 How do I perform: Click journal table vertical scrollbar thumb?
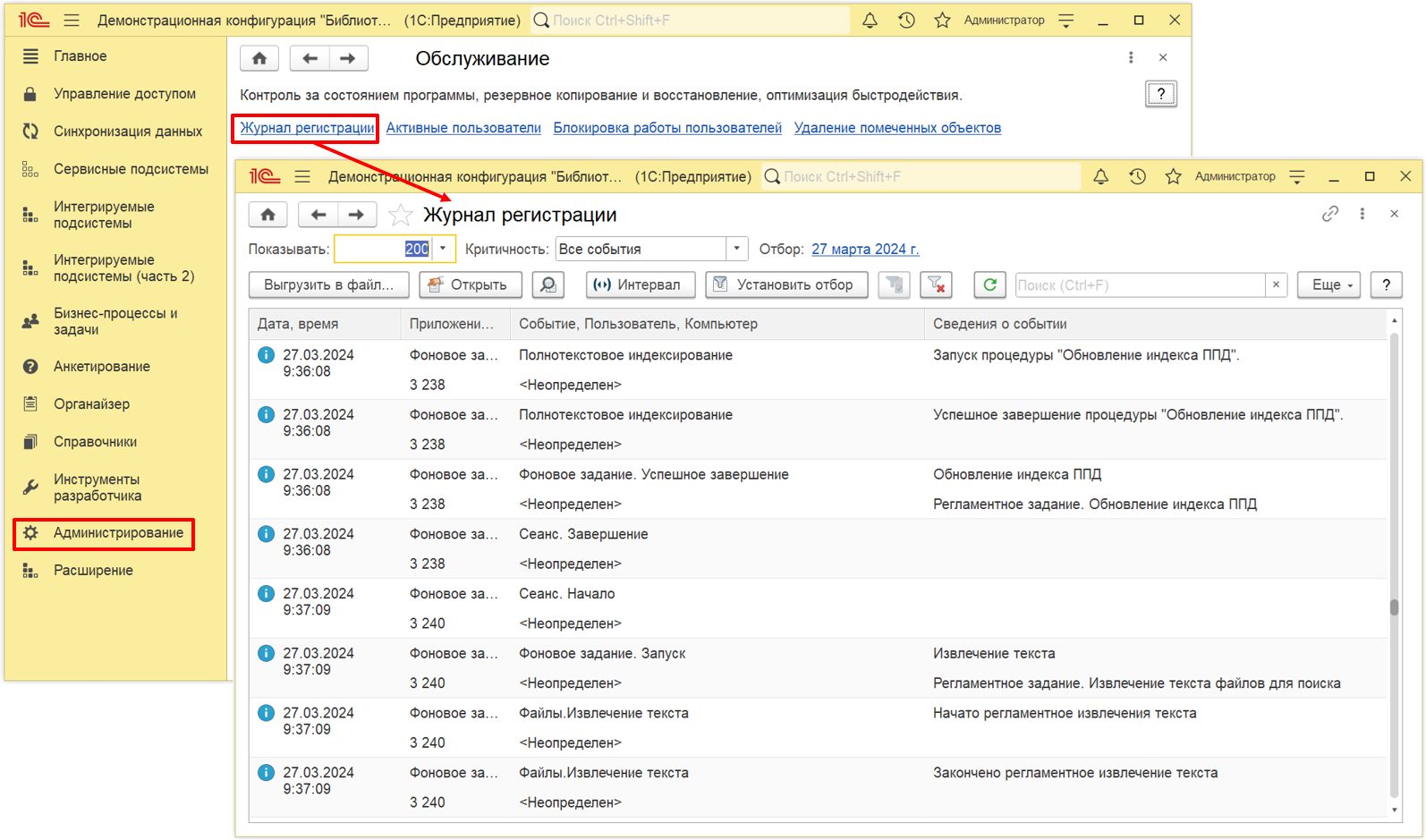1394,607
